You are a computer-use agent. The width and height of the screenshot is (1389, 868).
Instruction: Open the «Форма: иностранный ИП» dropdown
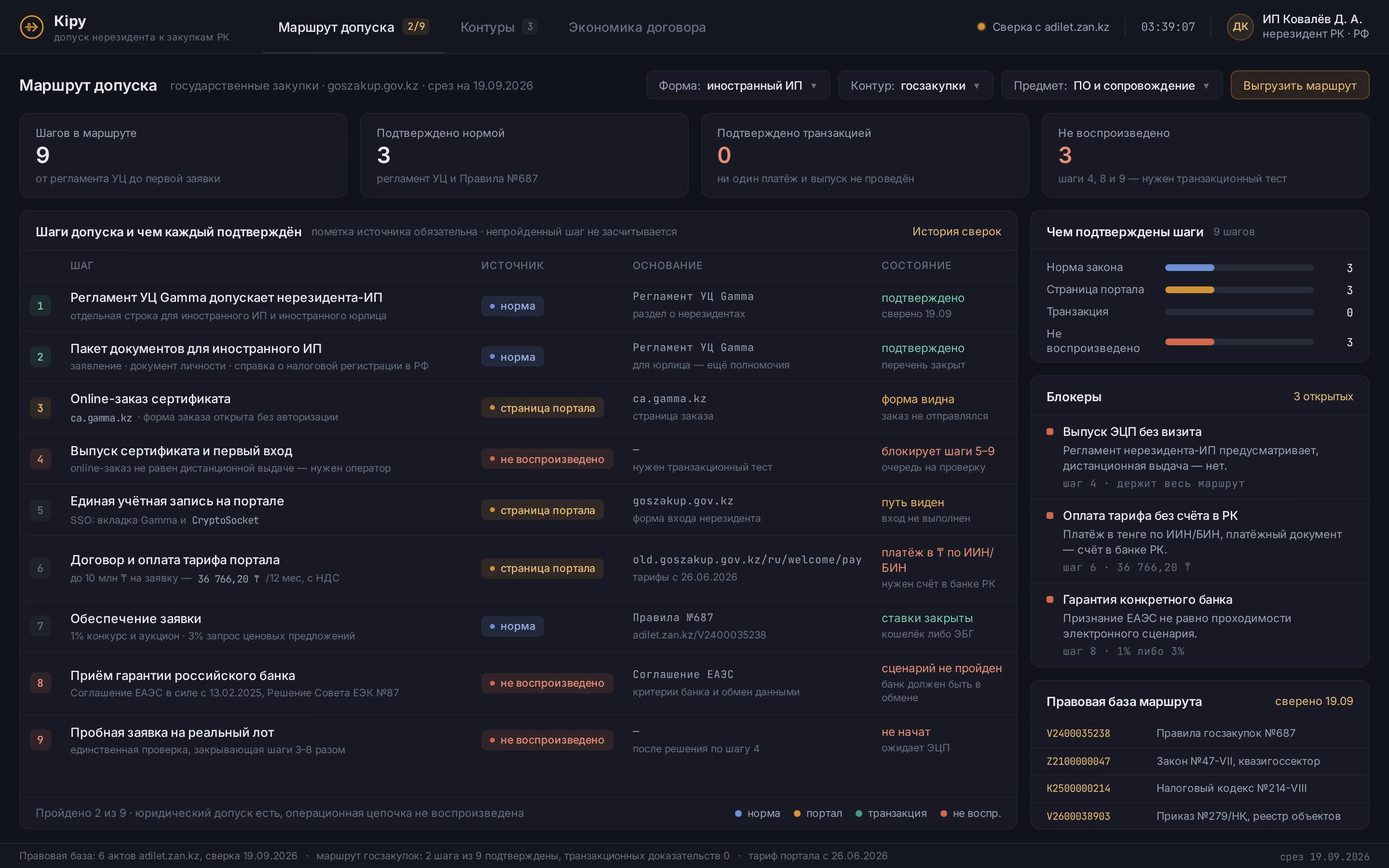(738, 85)
